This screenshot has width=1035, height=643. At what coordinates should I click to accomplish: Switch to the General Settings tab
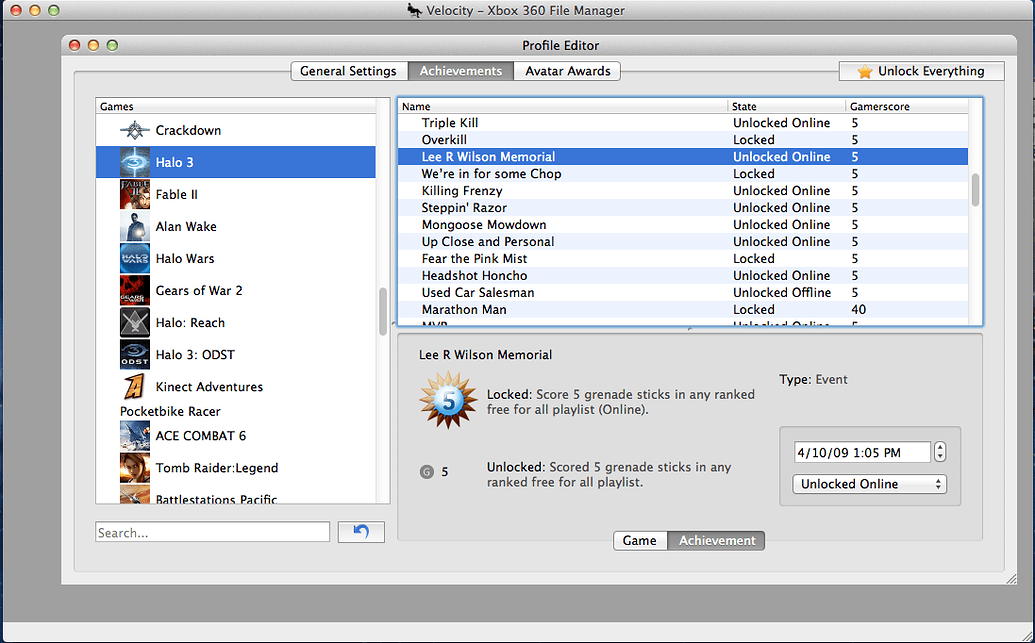coord(348,71)
